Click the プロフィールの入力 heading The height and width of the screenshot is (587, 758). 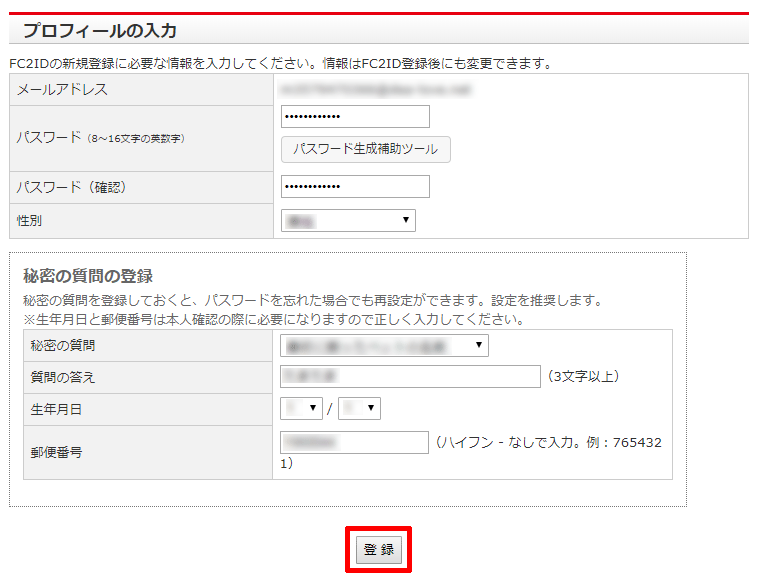pyautogui.click(x=100, y=31)
